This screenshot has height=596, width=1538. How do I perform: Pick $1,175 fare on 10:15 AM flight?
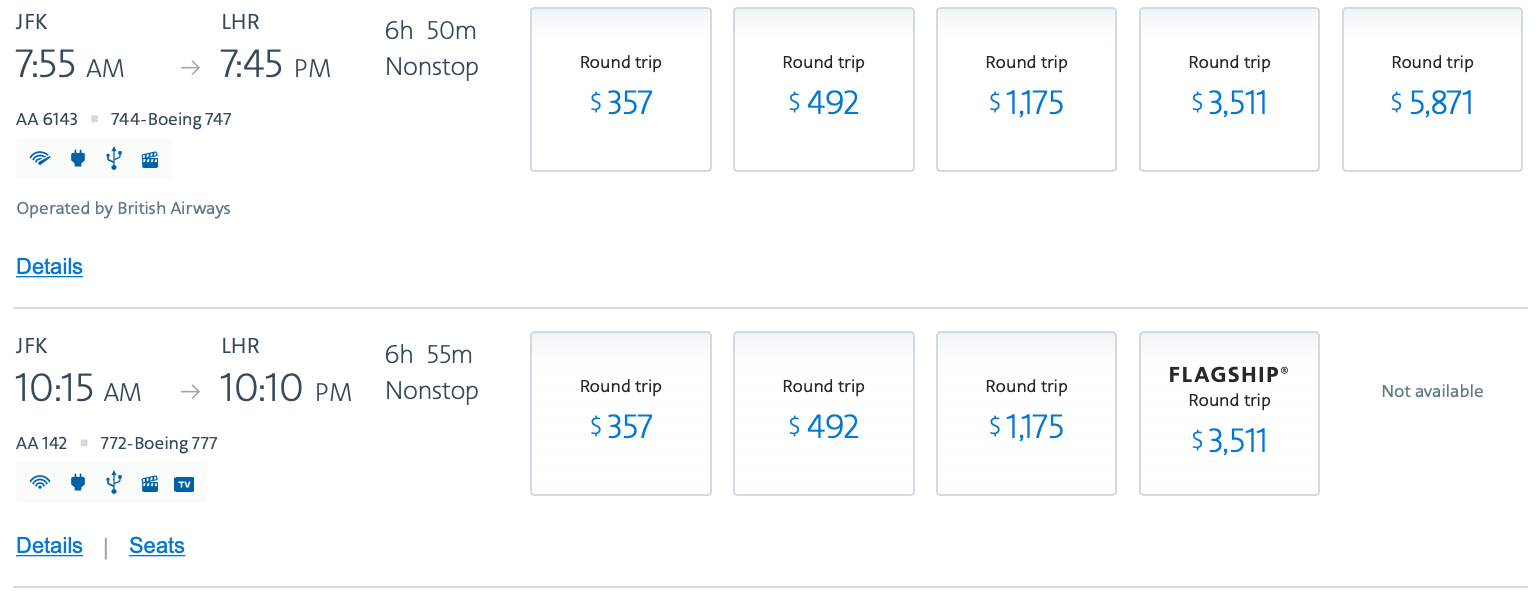click(1026, 414)
